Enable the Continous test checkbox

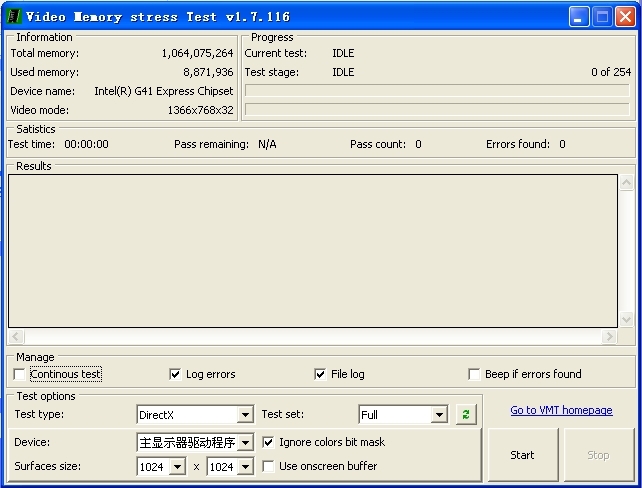click(19, 374)
